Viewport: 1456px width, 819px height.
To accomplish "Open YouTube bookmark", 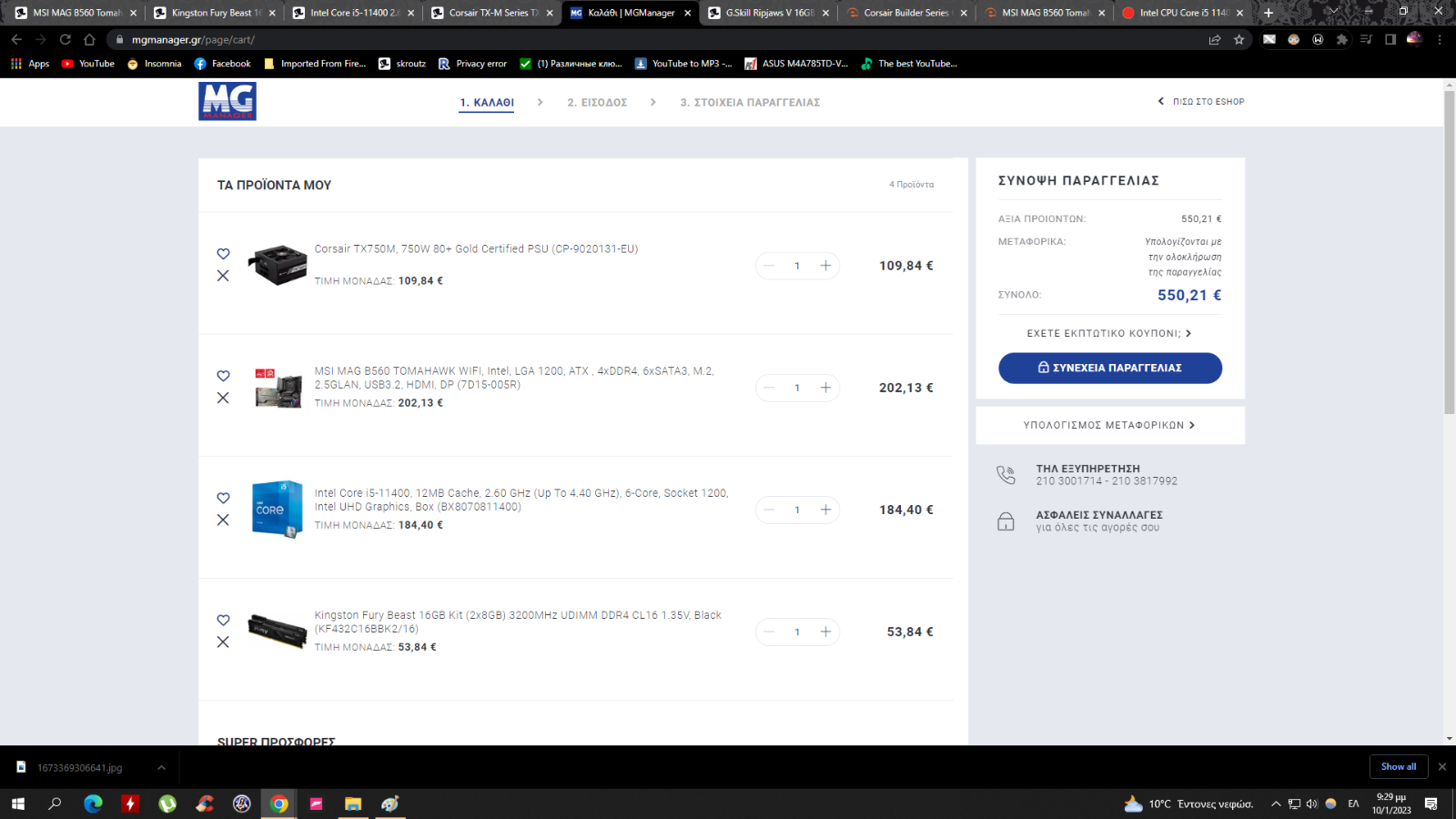I will pyautogui.click(x=88, y=64).
